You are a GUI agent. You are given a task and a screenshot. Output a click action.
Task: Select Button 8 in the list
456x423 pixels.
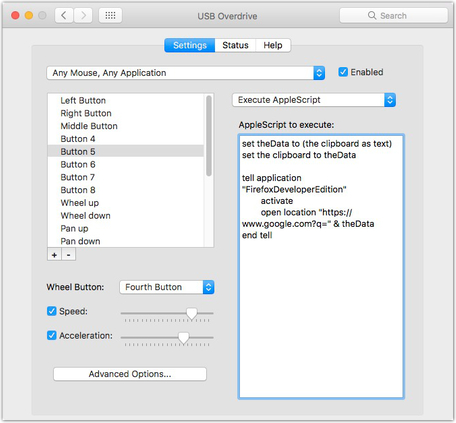click(126, 190)
